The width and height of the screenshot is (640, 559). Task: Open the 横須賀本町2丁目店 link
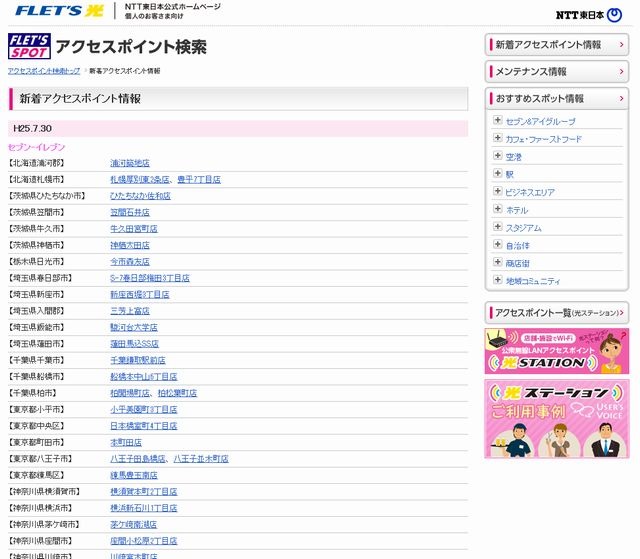click(x=144, y=492)
